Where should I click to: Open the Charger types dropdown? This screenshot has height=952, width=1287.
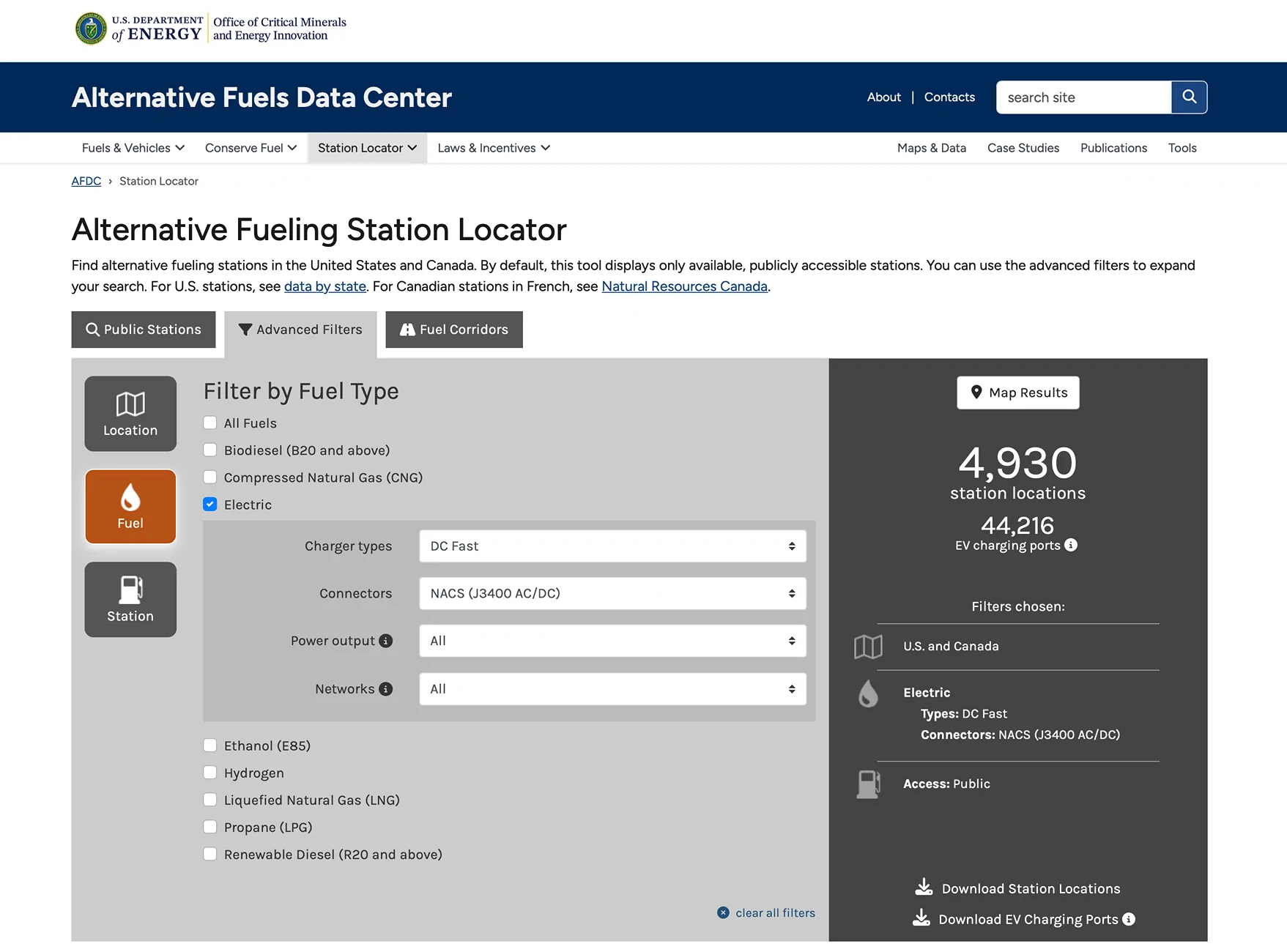pyautogui.click(x=612, y=546)
